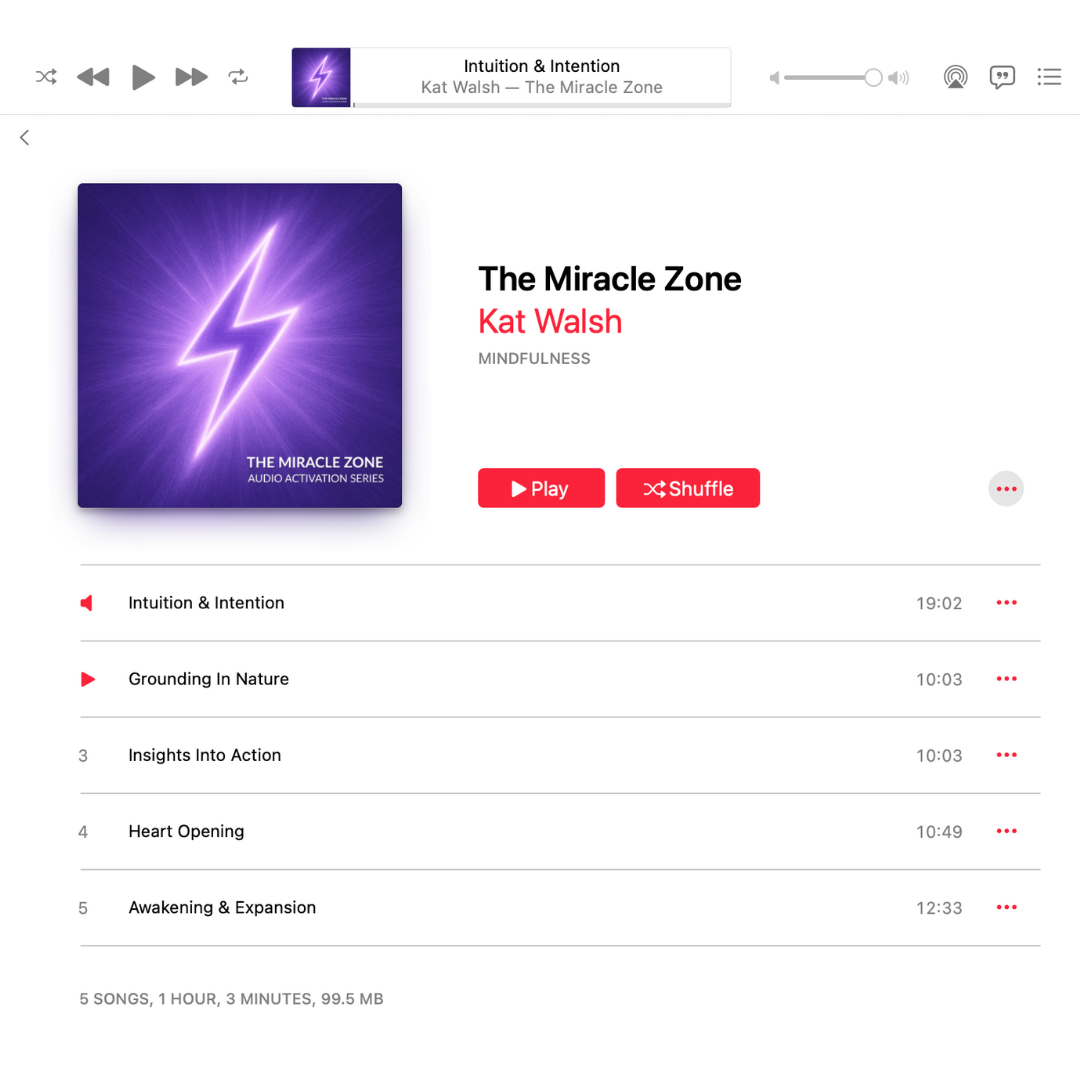Viewport: 1080px width, 1080px height.
Task: Play Grounding In Nature via red triangle
Action: (87, 679)
